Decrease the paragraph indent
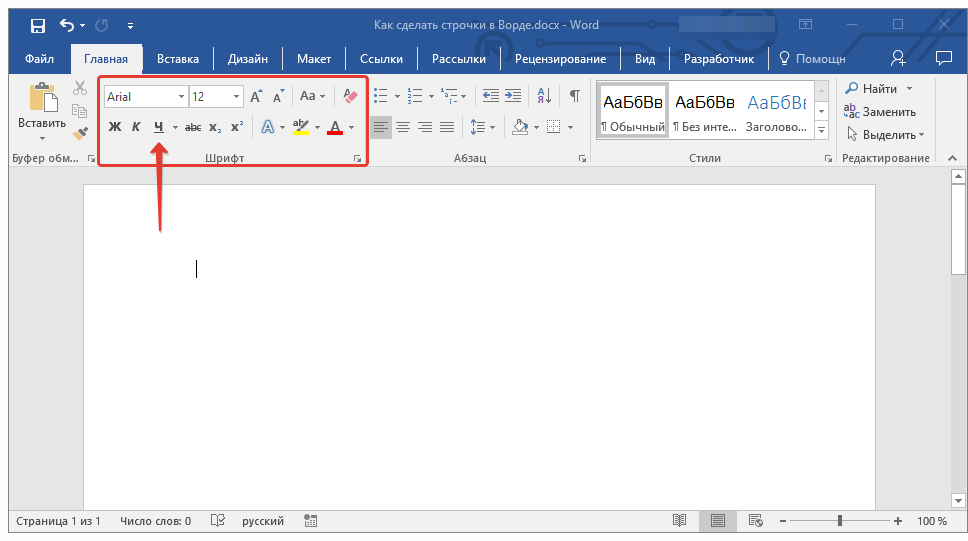 [491, 96]
